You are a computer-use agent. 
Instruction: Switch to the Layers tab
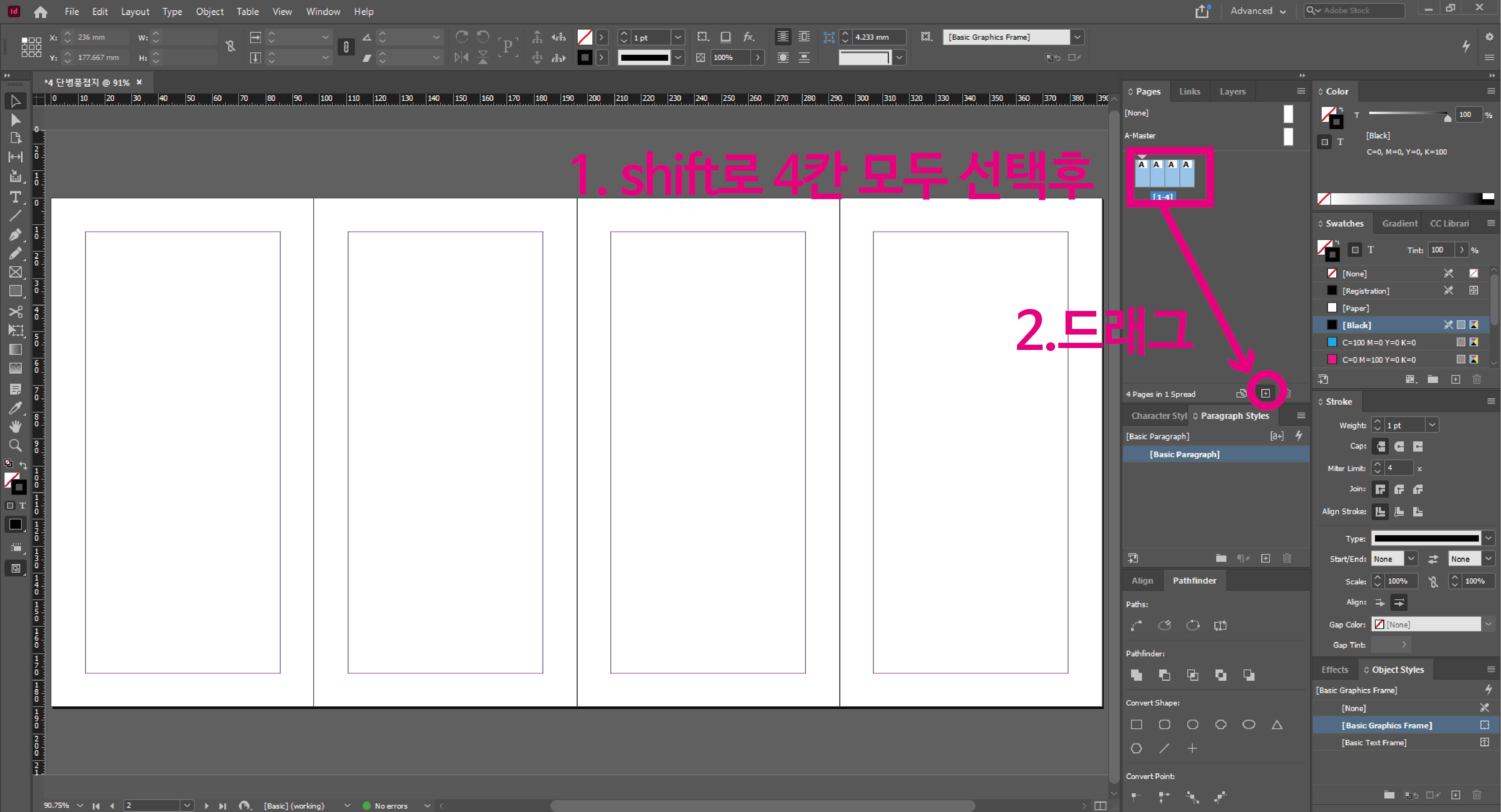click(1232, 92)
